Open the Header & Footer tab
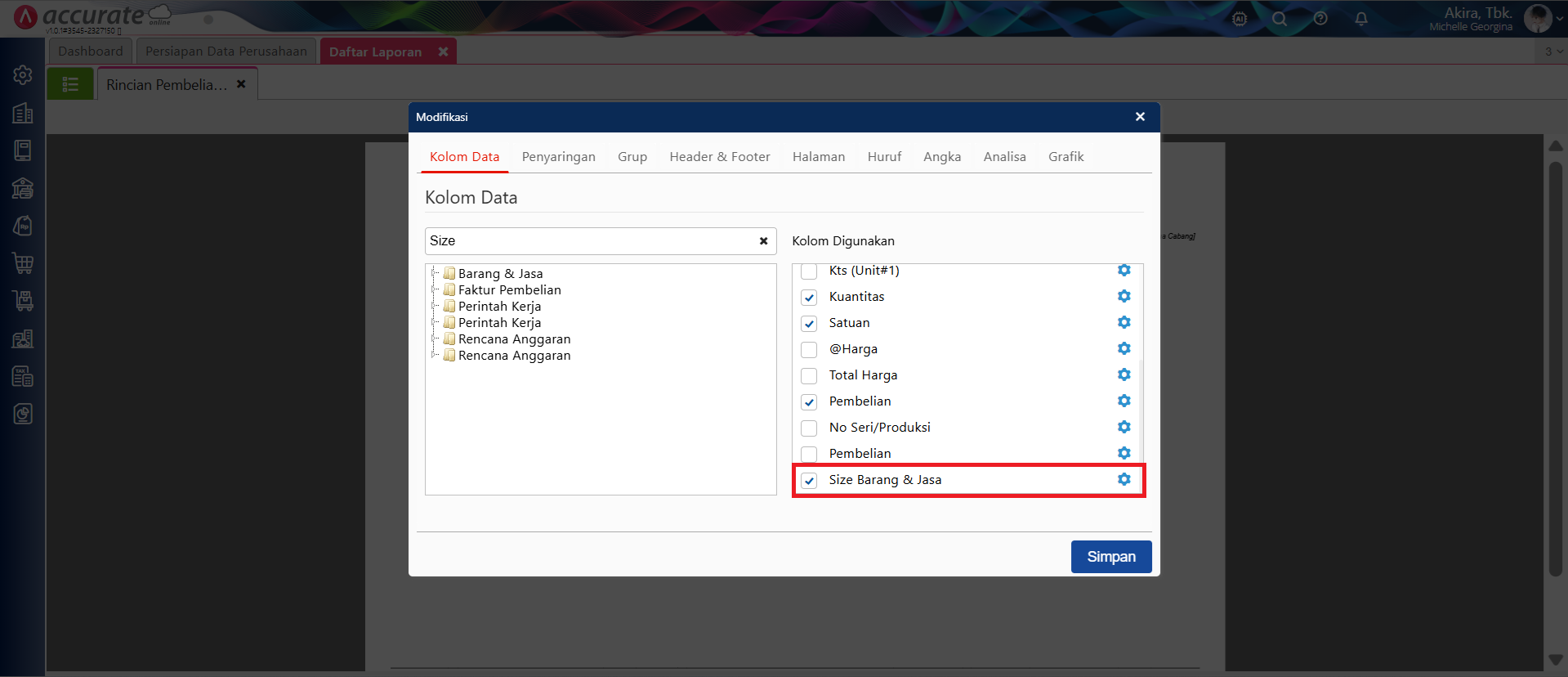1568x677 pixels. 719,157
